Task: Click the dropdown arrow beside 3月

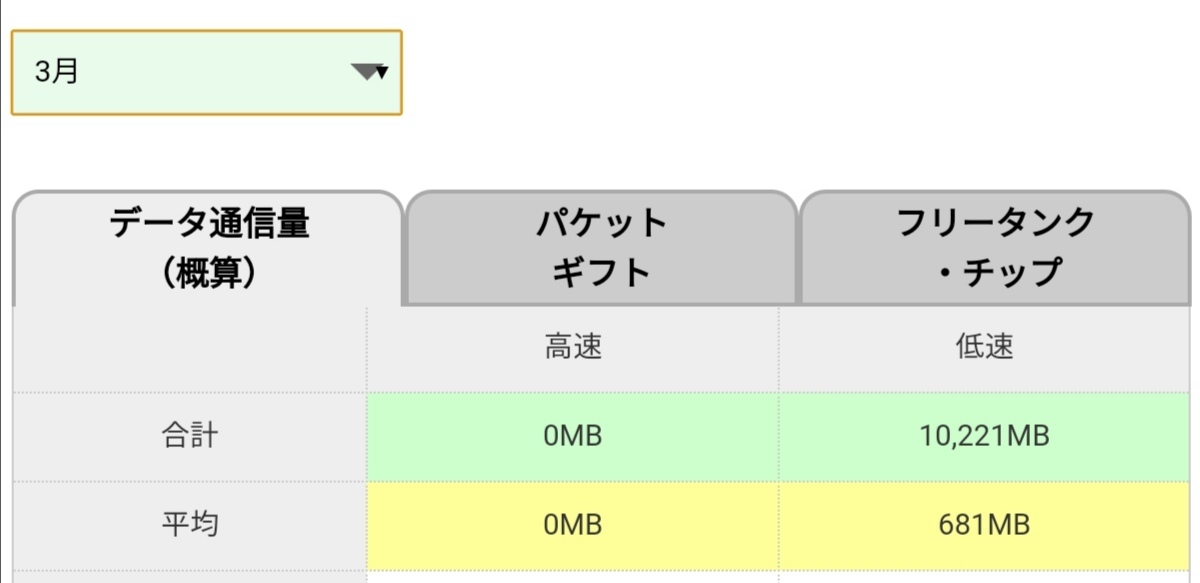Action: point(369,72)
